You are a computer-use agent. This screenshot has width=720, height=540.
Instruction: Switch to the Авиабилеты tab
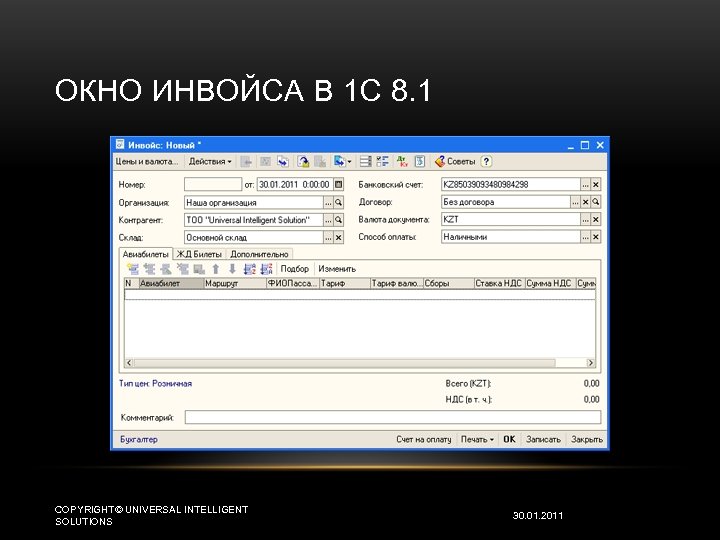(146, 254)
